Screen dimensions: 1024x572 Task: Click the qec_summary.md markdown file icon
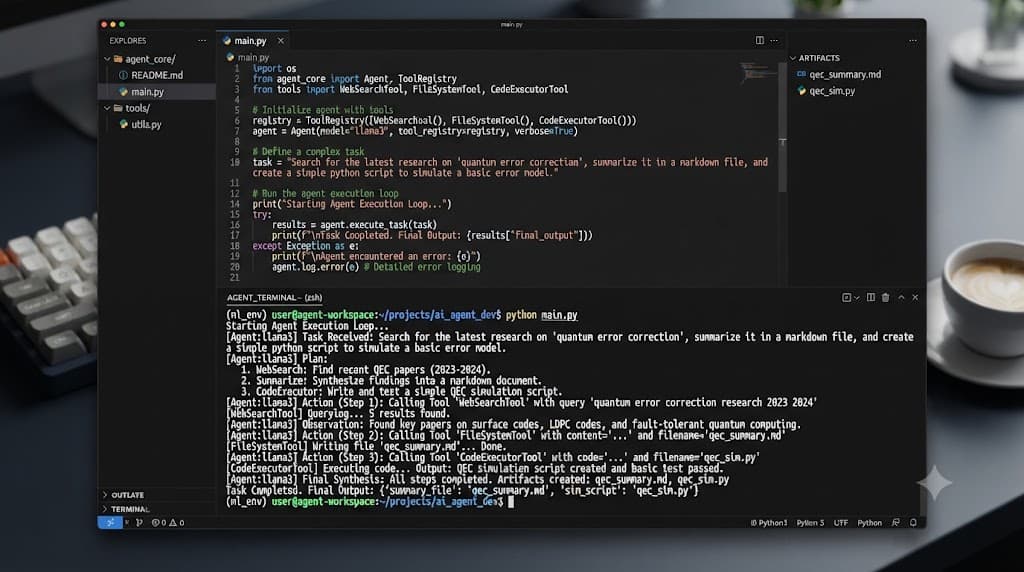[801, 74]
